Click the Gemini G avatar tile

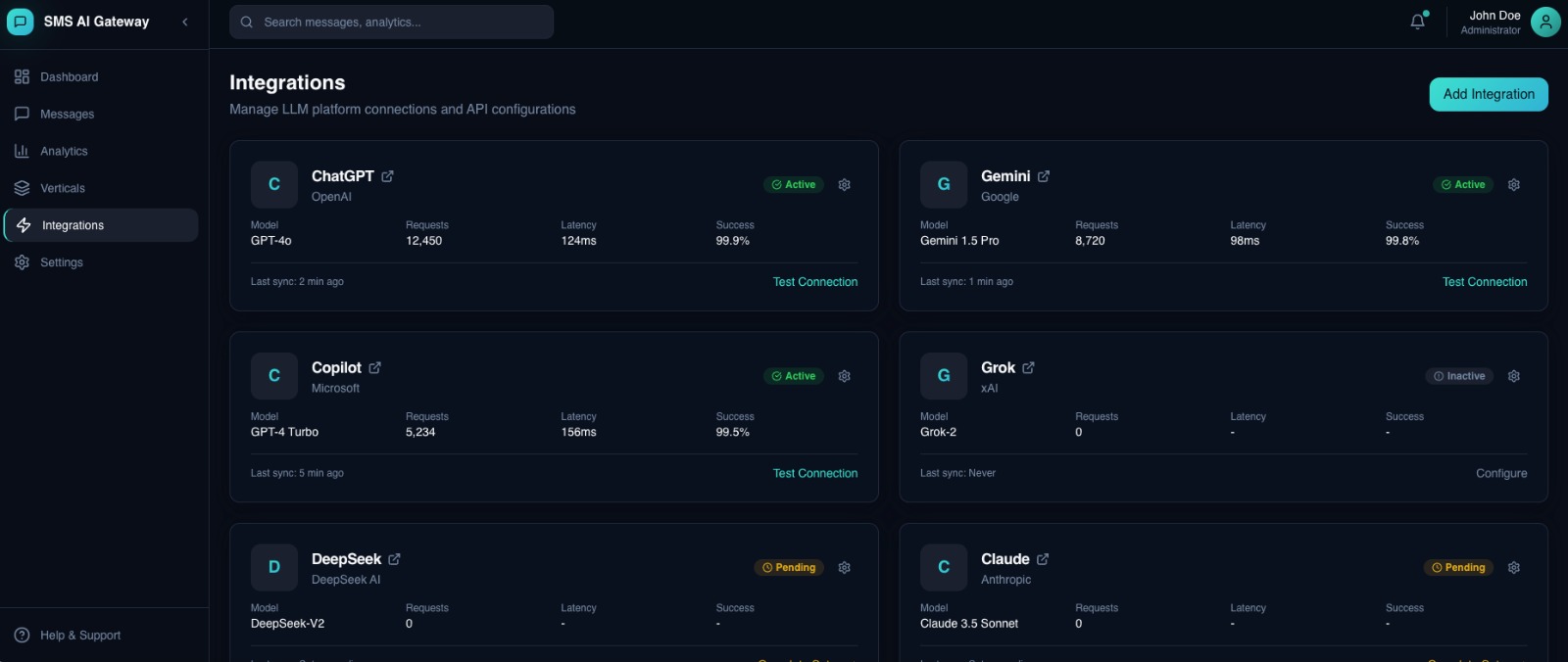(944, 184)
